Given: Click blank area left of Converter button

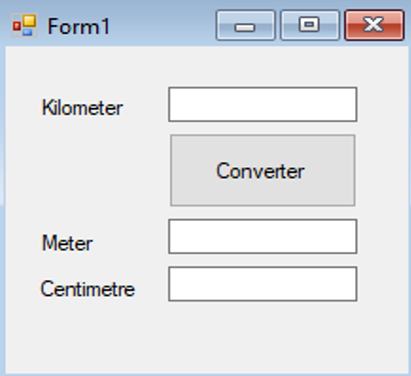Looking at the screenshot, I should pyautogui.click(x=88, y=170).
